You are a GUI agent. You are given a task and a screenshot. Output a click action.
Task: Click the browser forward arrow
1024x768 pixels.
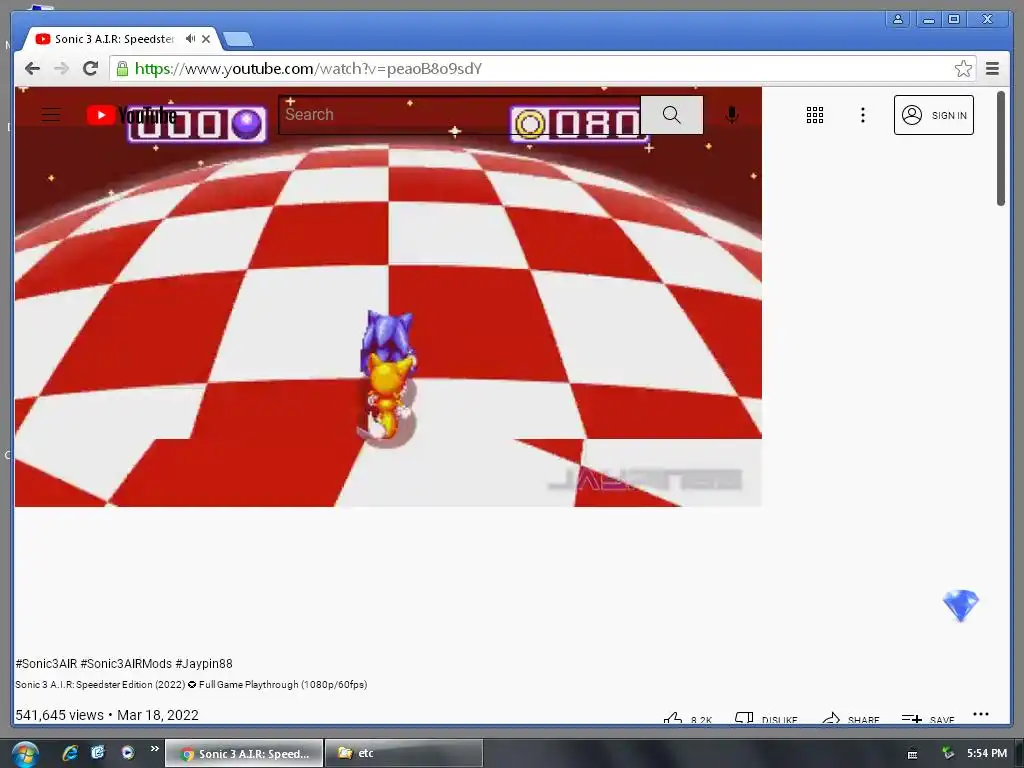(61, 69)
